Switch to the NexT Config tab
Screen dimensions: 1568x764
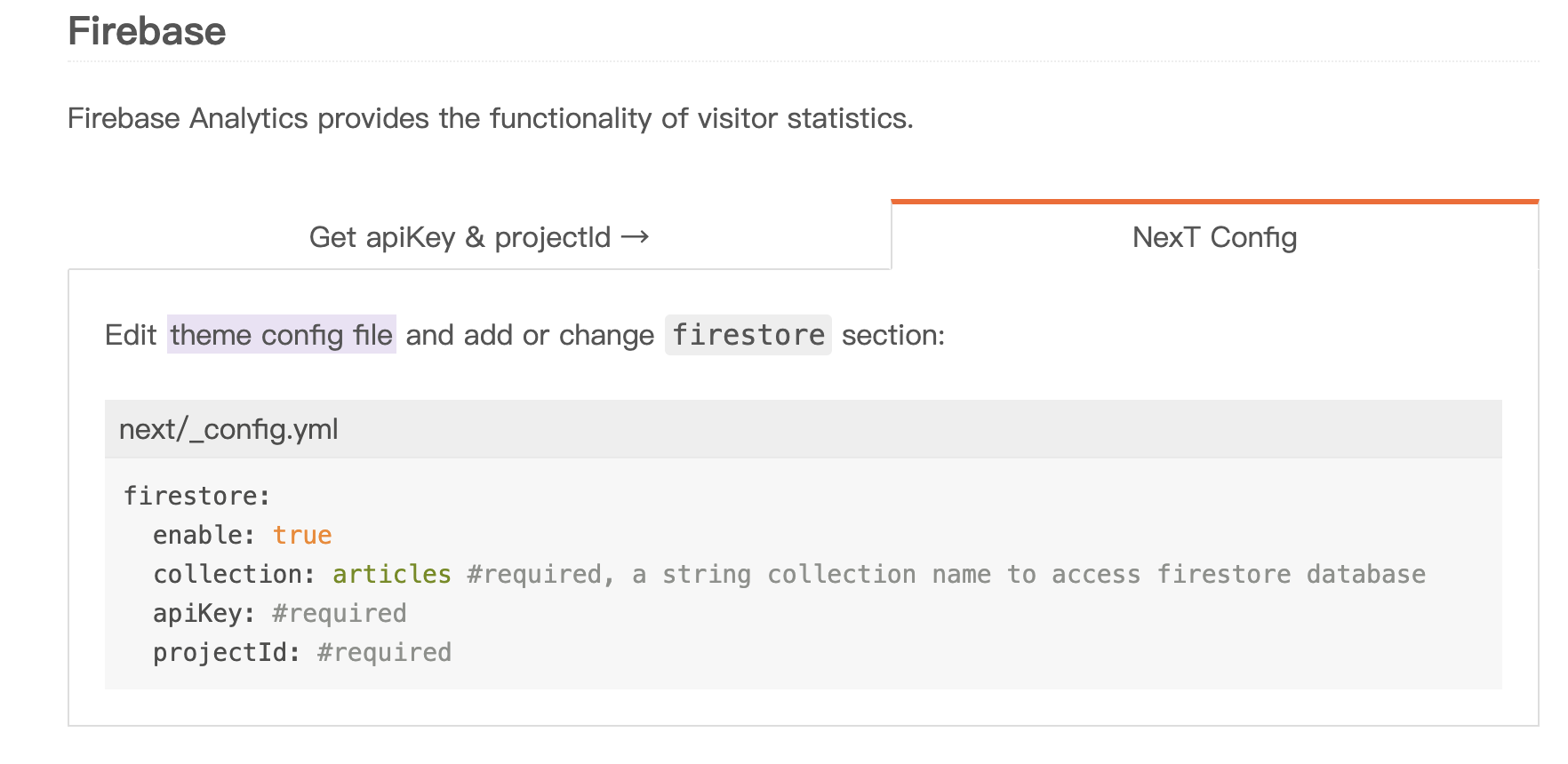(x=1214, y=237)
